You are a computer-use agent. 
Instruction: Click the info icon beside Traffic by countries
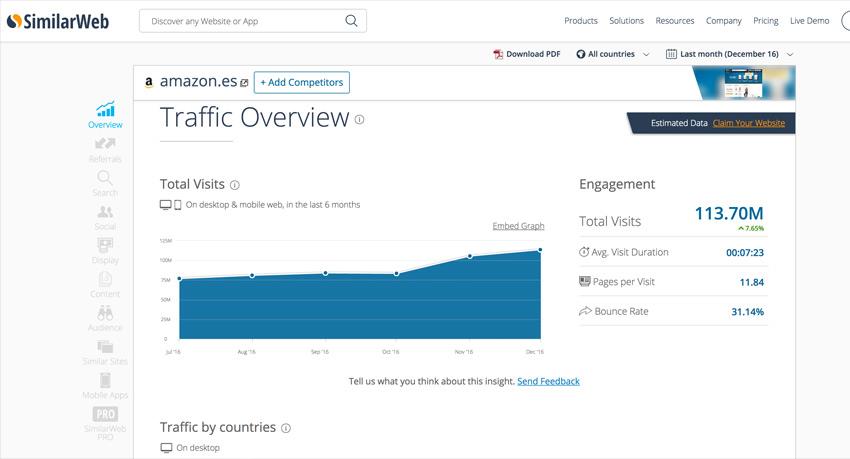tap(286, 428)
